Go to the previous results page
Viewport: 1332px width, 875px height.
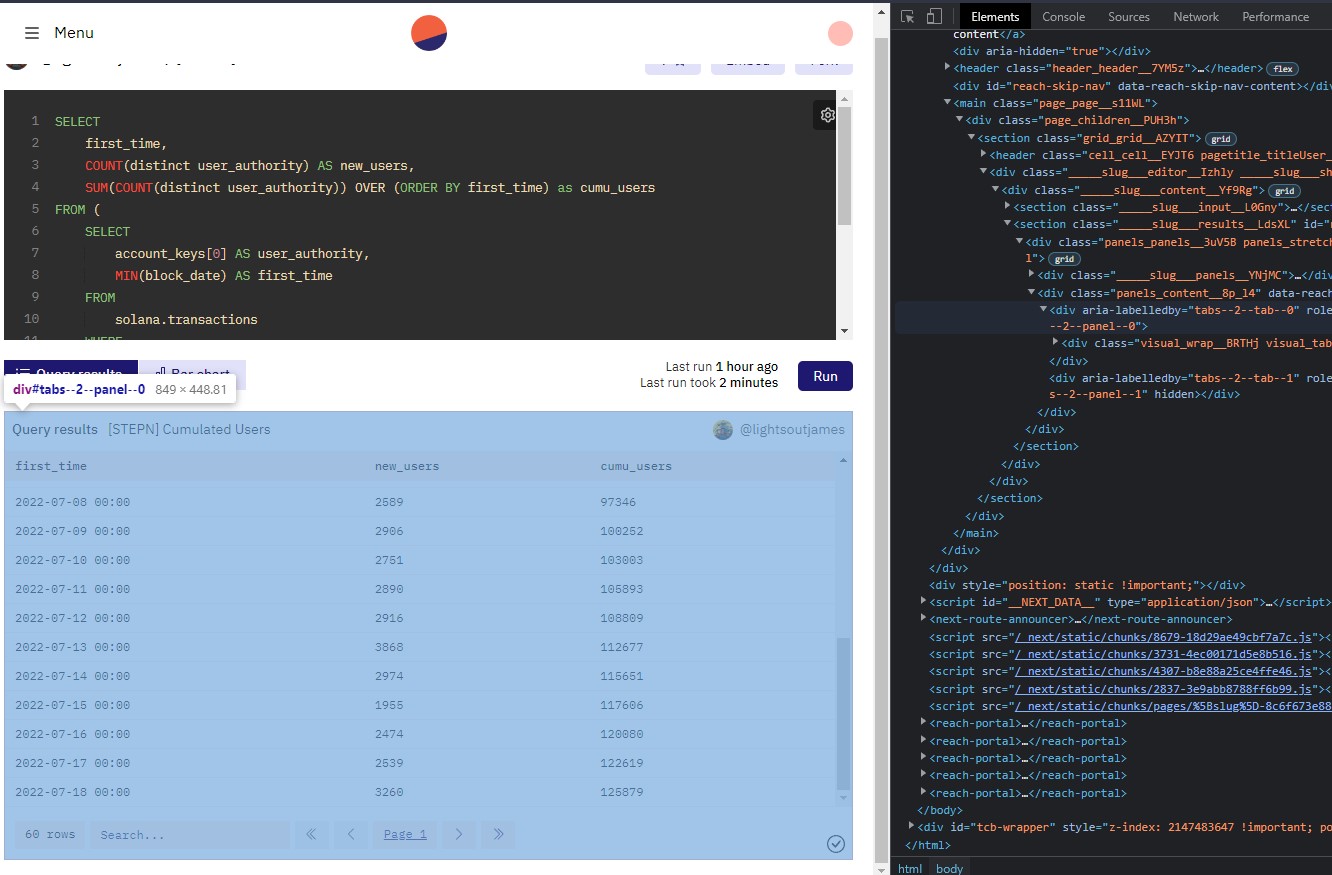[x=351, y=834]
